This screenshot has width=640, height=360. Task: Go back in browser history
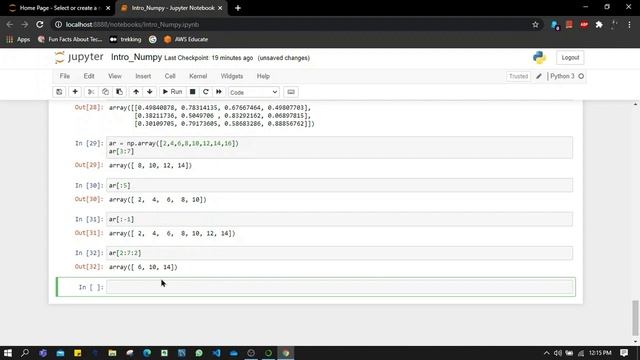(x=10, y=24)
